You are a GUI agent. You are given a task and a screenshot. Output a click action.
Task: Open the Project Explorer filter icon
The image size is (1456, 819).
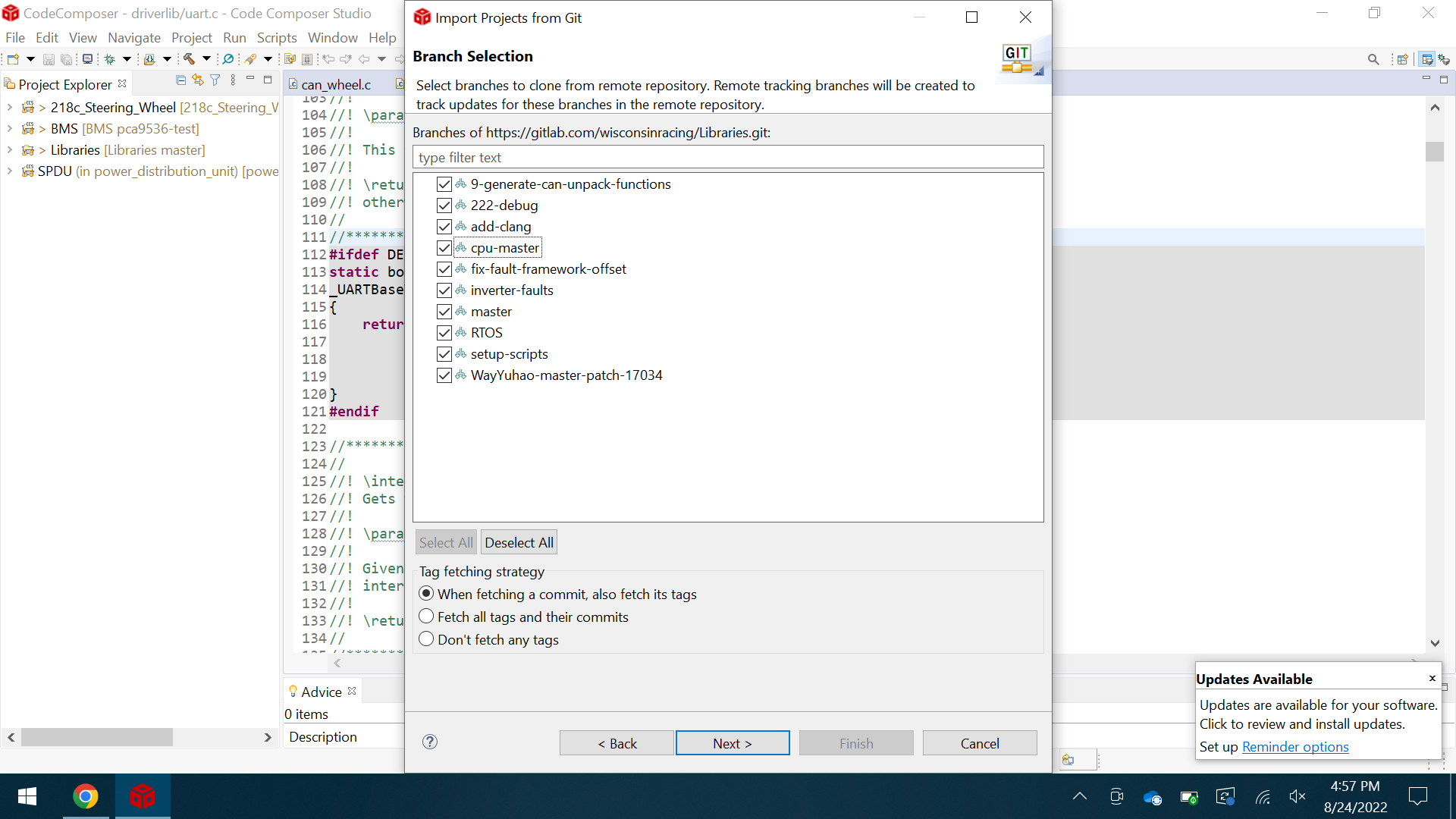click(x=215, y=80)
